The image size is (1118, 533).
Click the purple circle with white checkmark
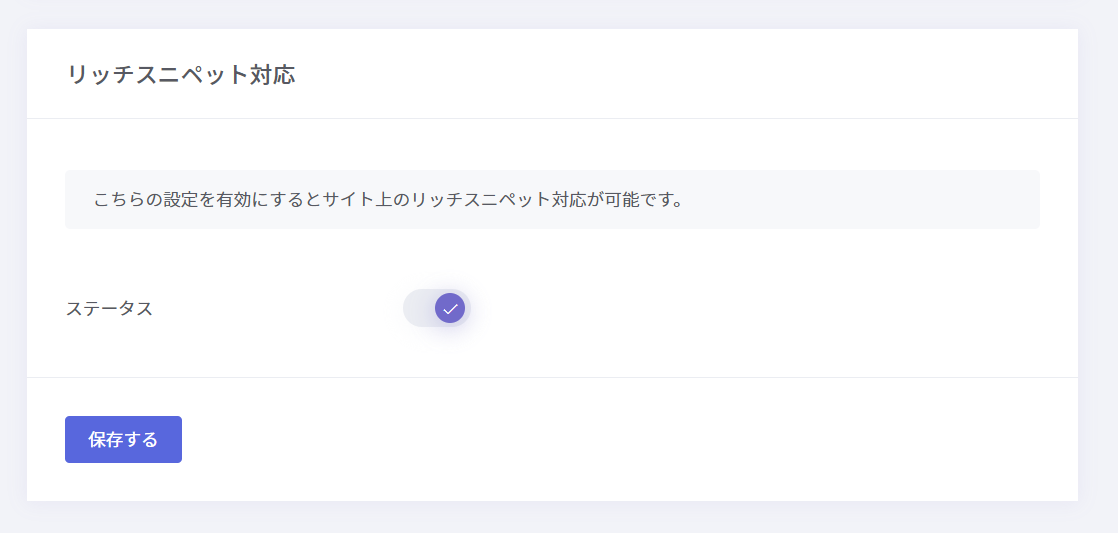pyautogui.click(x=450, y=309)
